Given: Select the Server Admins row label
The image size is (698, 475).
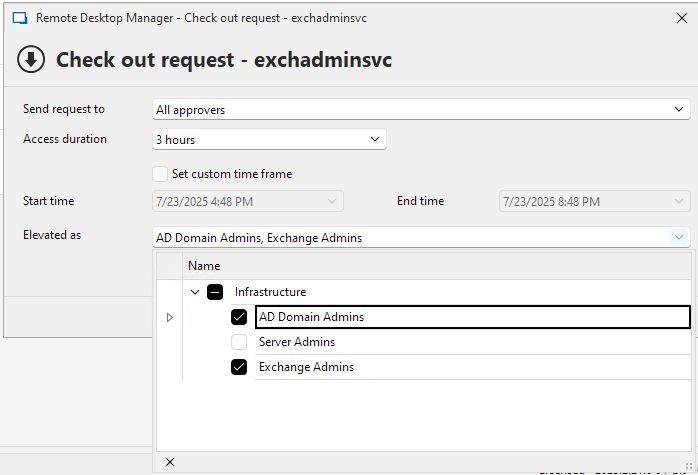Looking at the screenshot, I should (297, 342).
